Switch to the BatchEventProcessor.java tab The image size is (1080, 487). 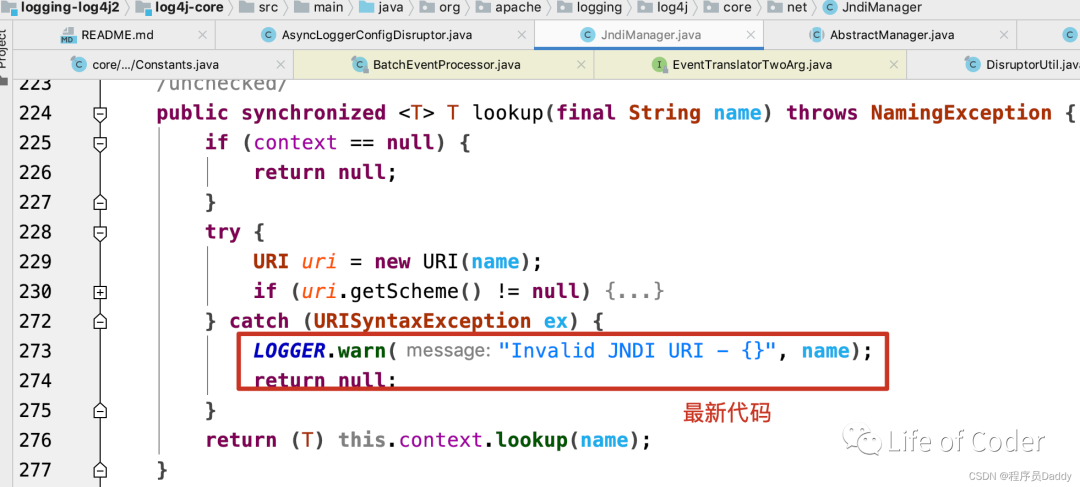coord(446,65)
